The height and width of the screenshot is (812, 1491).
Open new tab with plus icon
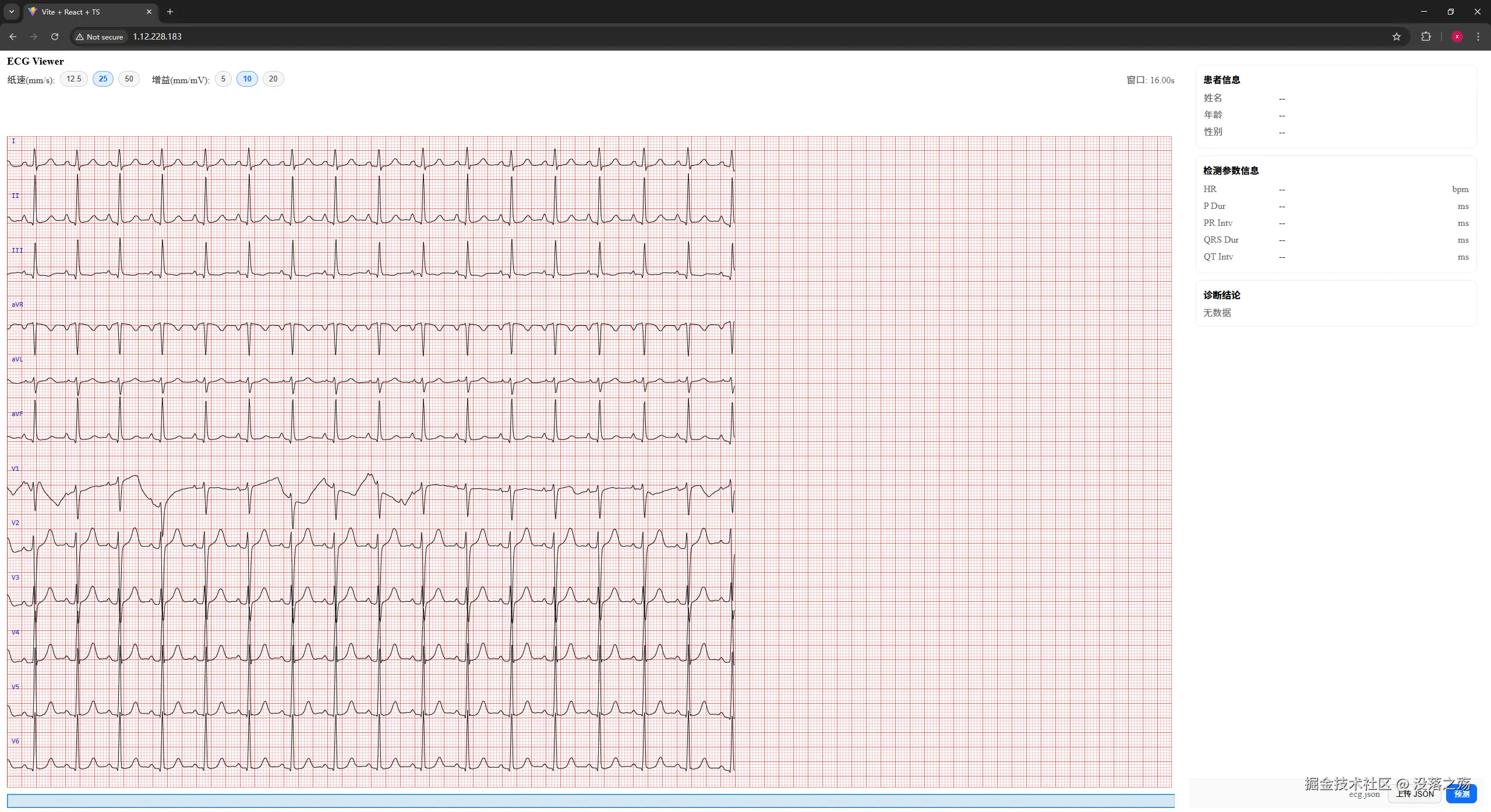click(x=170, y=12)
